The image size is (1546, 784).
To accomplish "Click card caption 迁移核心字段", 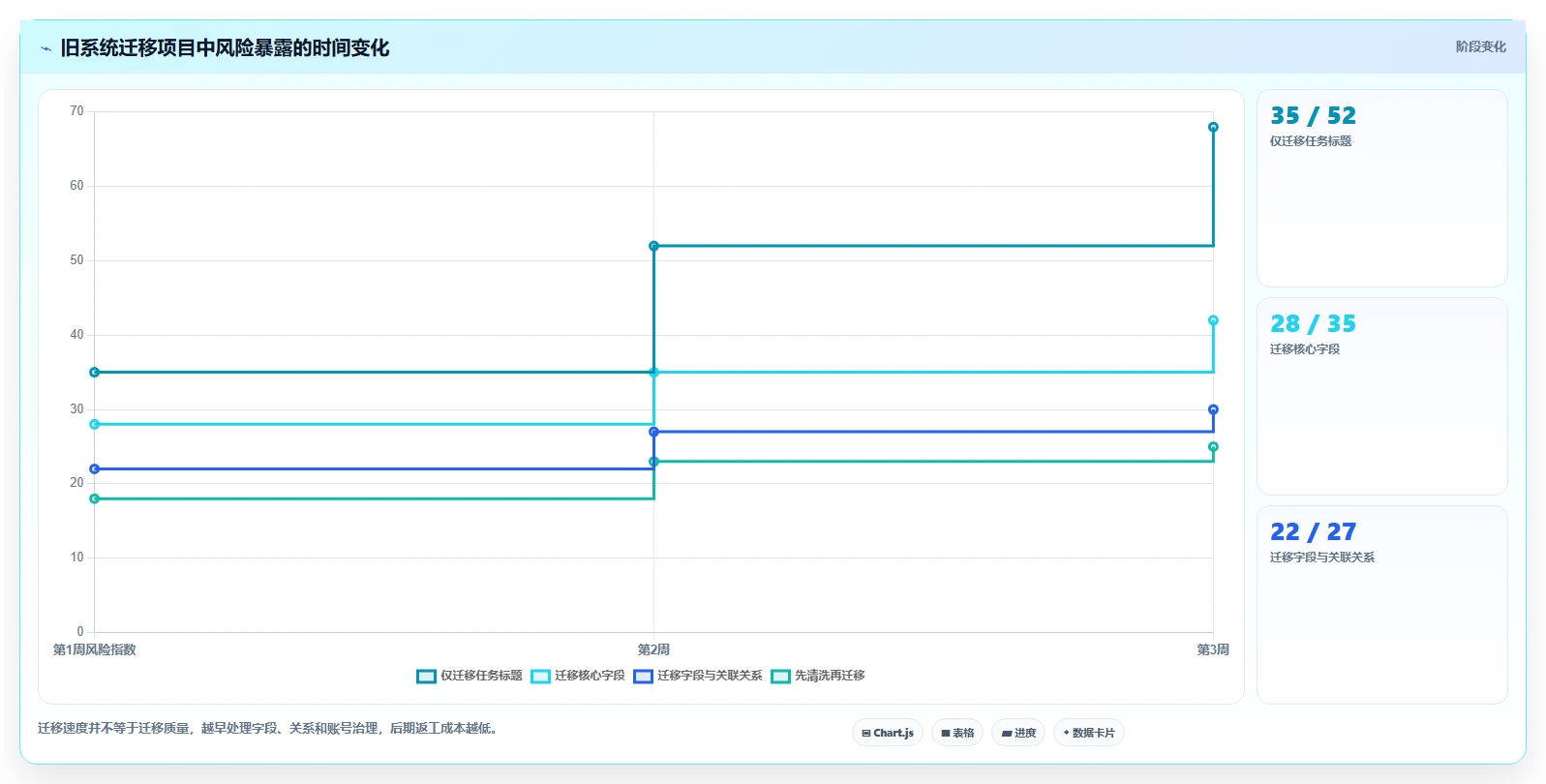I will pyautogui.click(x=1305, y=349).
